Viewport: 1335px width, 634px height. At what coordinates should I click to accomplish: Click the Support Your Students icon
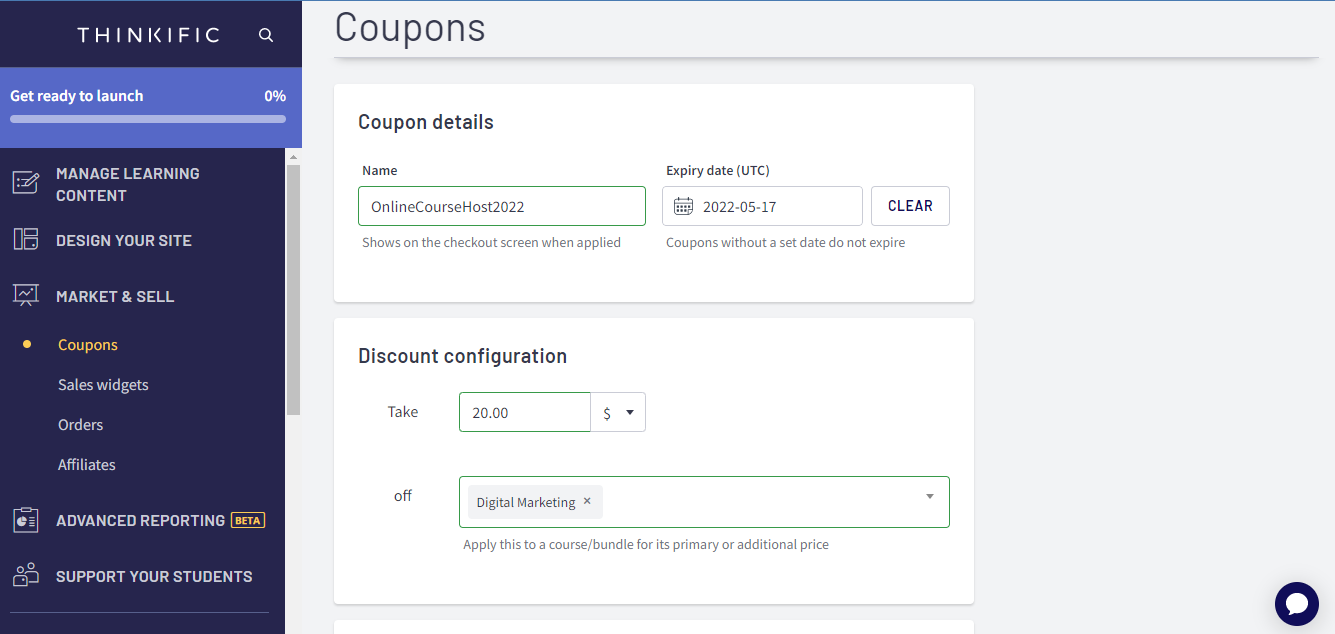point(25,576)
